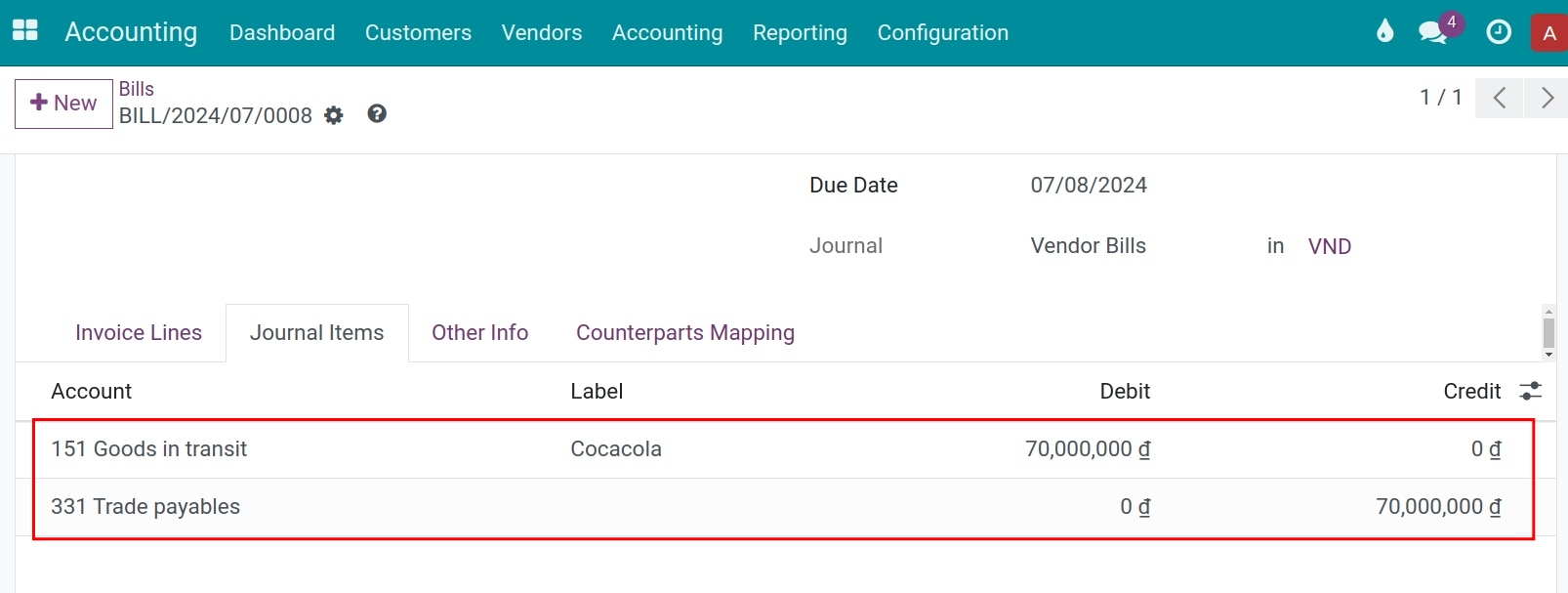The width and height of the screenshot is (1568, 593).
Task: Open the apps grid home menu
Action: click(x=25, y=31)
